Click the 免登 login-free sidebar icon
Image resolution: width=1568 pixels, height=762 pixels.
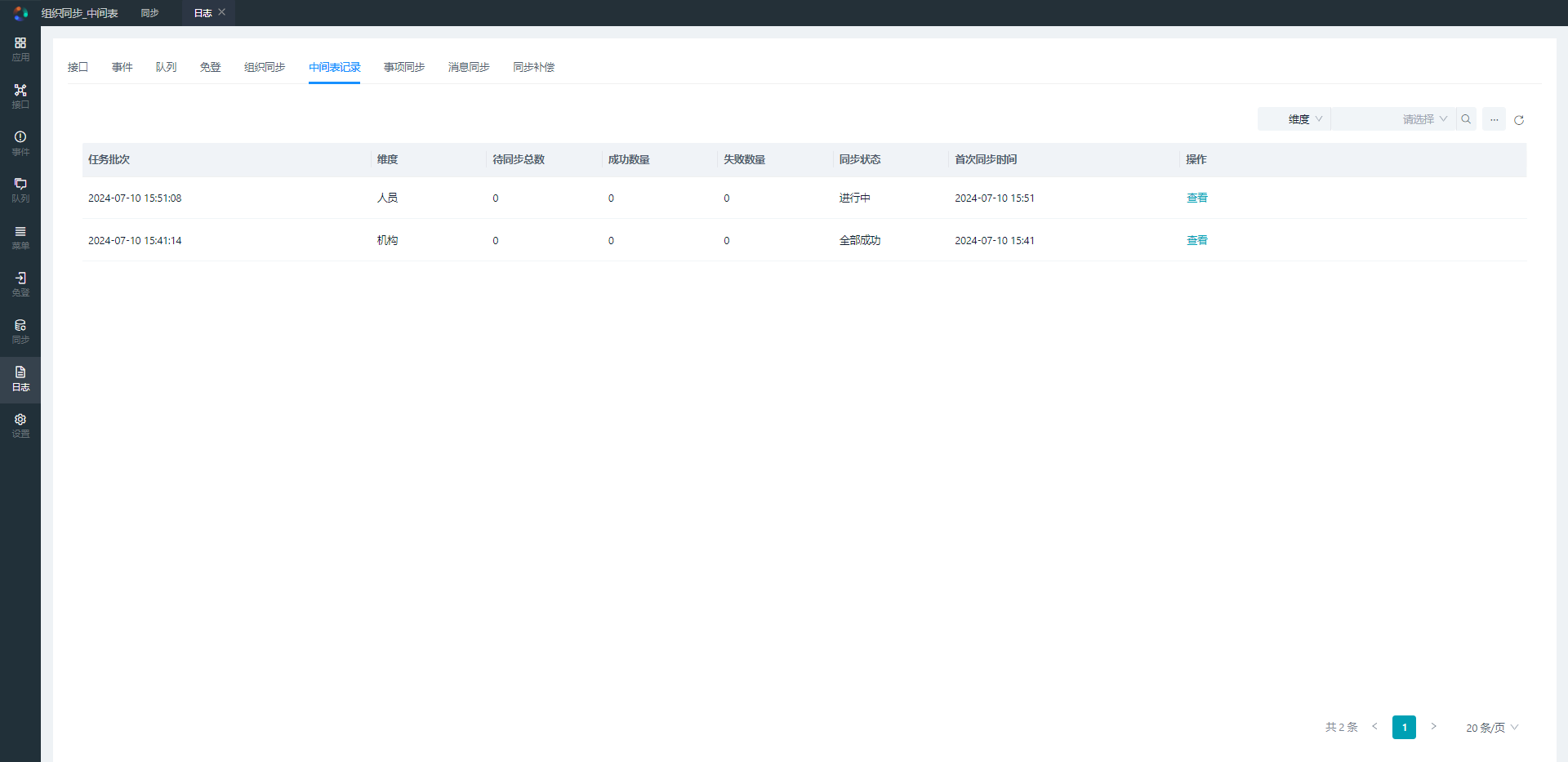(x=20, y=283)
